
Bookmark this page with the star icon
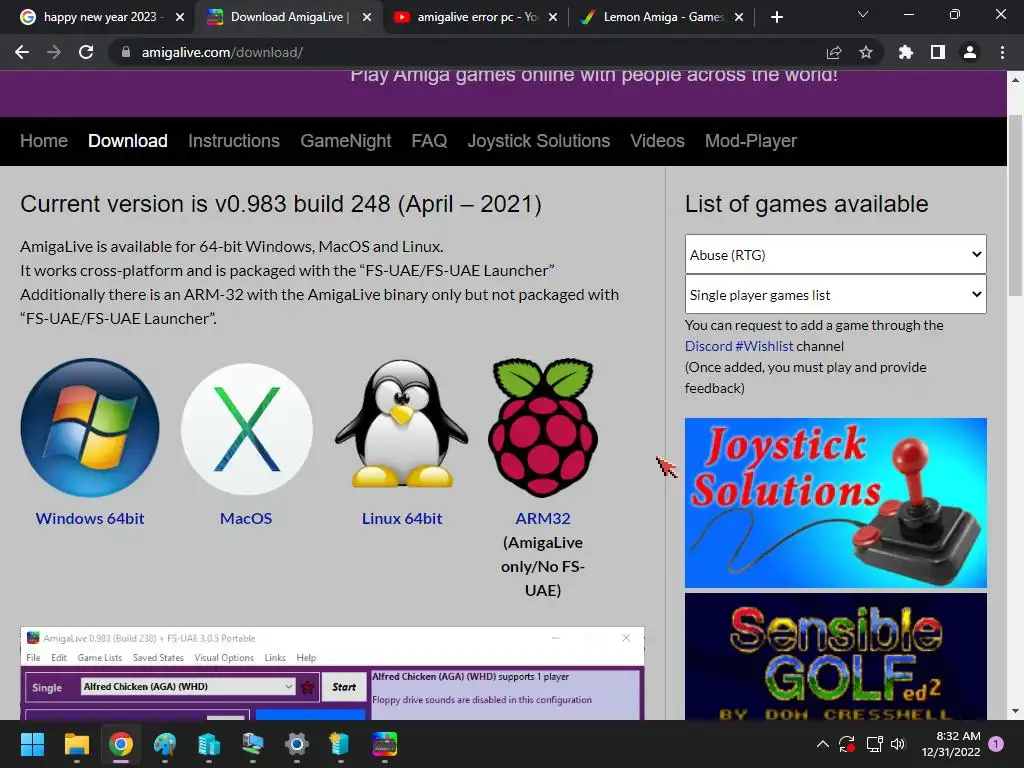(866, 52)
